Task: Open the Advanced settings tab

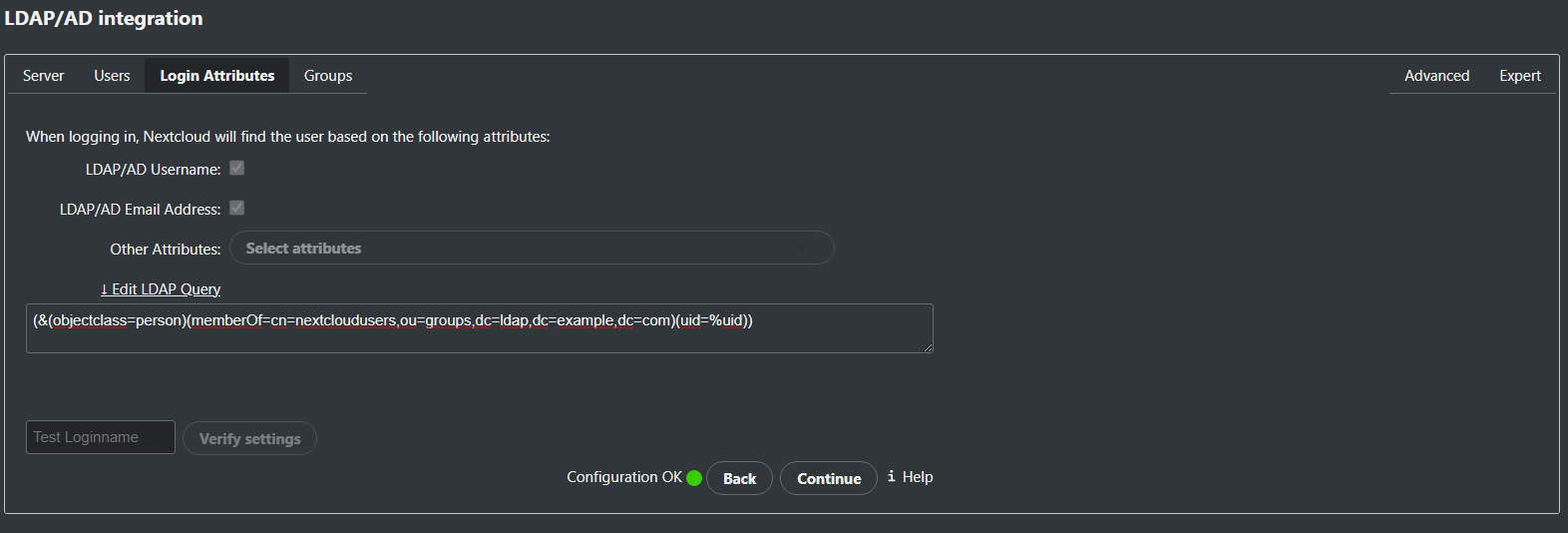Action: (x=1436, y=76)
